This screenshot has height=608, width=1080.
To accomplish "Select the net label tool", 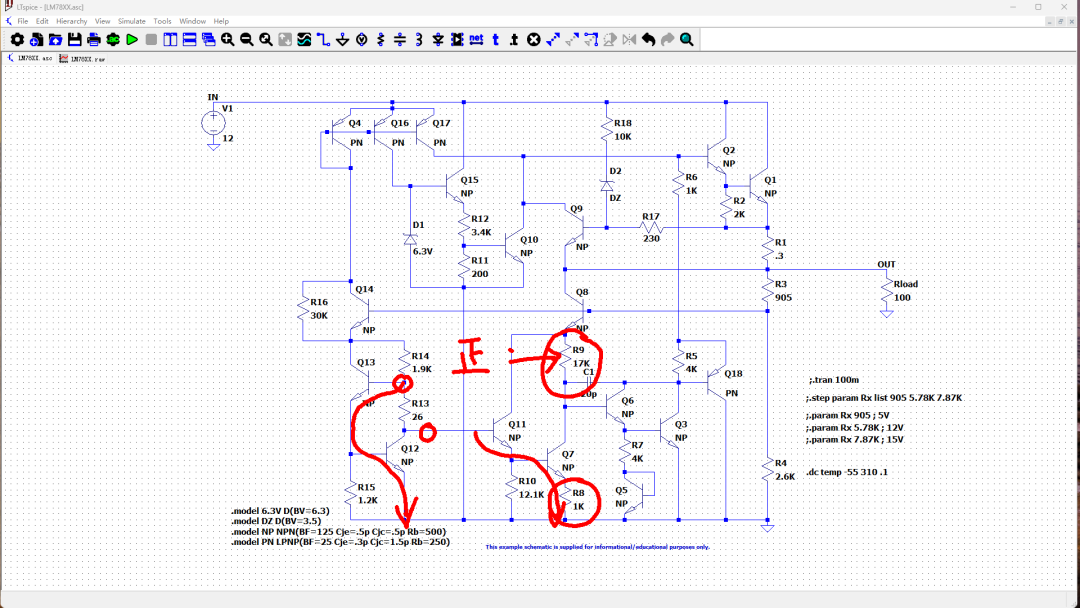I will [x=477, y=40].
